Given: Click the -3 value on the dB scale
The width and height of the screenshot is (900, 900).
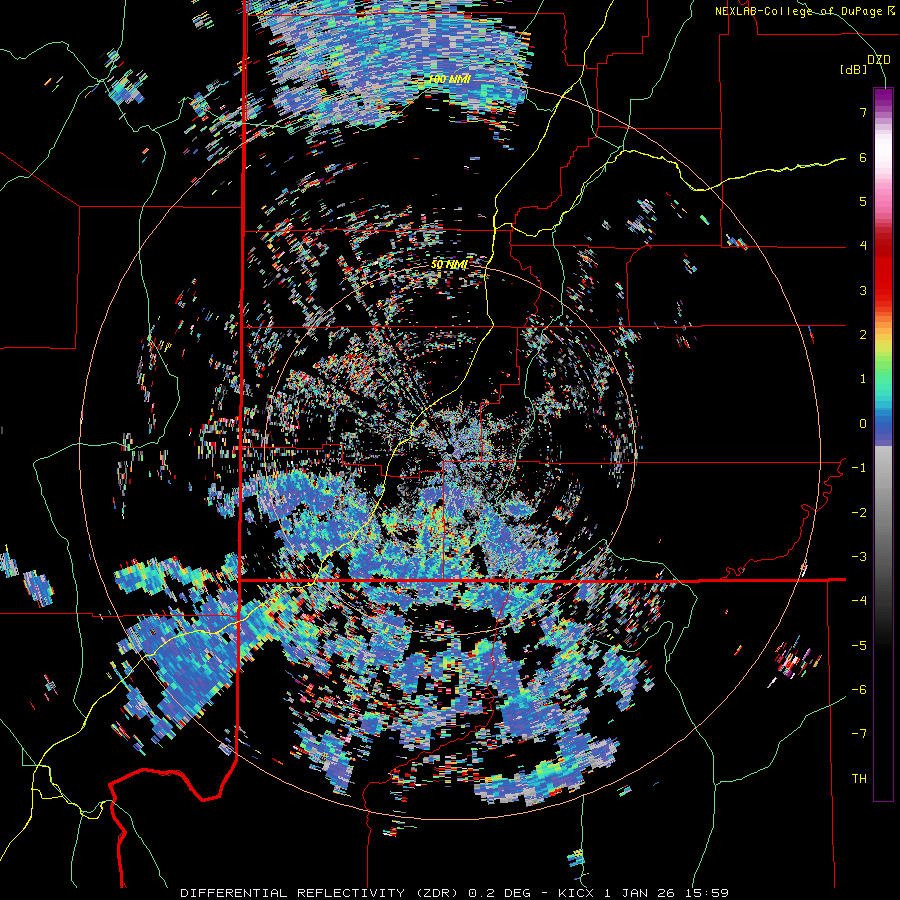Looking at the screenshot, I should pos(859,557).
